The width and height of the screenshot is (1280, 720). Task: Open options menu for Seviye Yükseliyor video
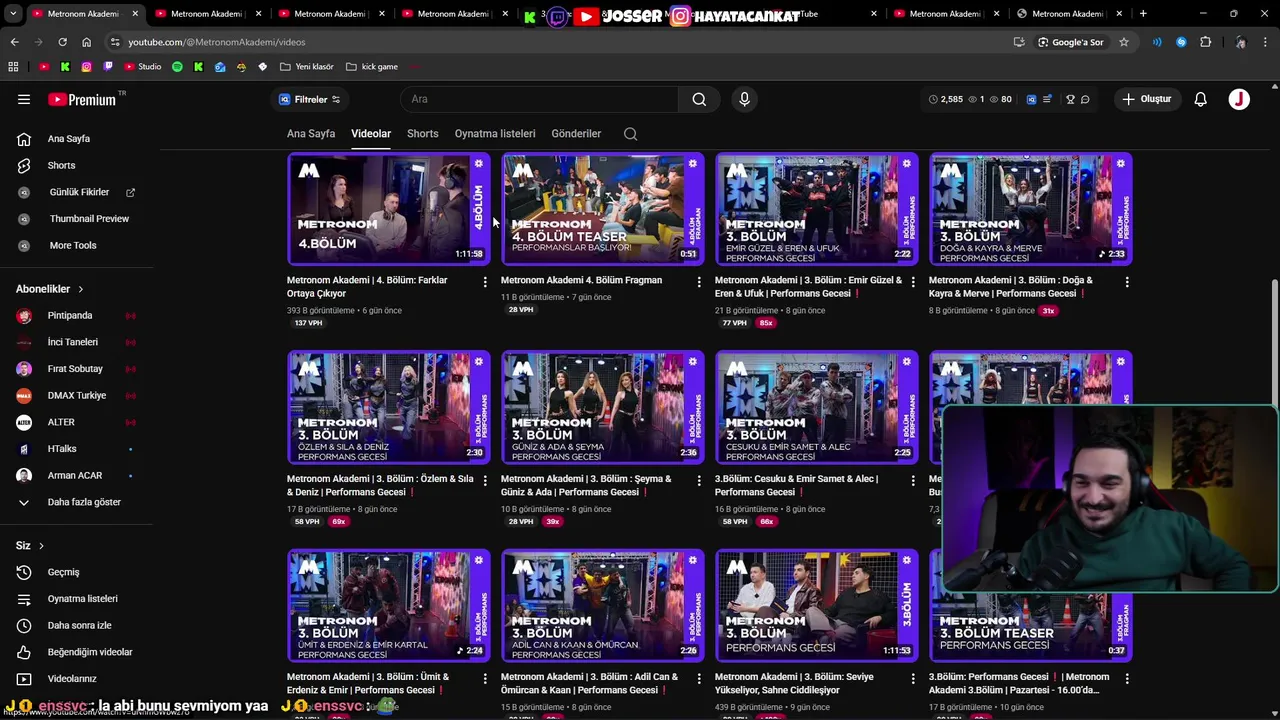913,678
